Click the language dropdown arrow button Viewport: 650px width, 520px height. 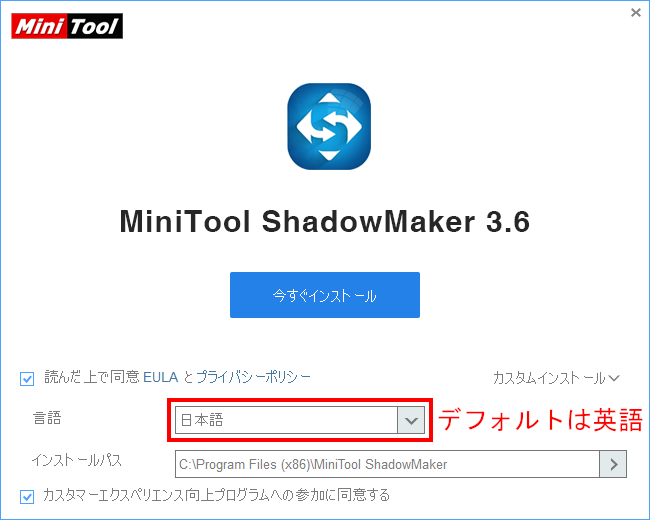[x=411, y=420]
